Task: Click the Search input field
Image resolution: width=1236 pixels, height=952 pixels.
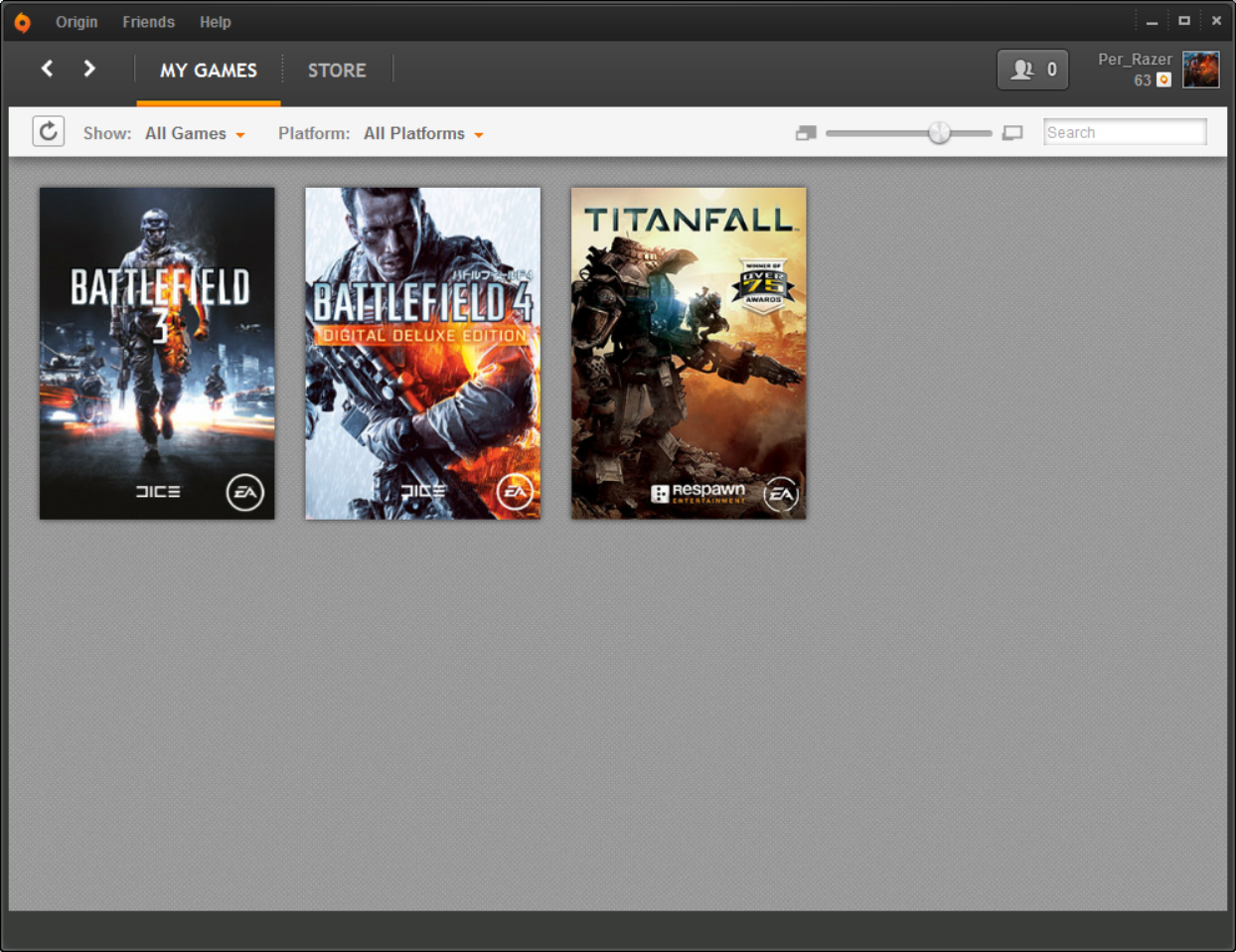Action: coord(1125,132)
